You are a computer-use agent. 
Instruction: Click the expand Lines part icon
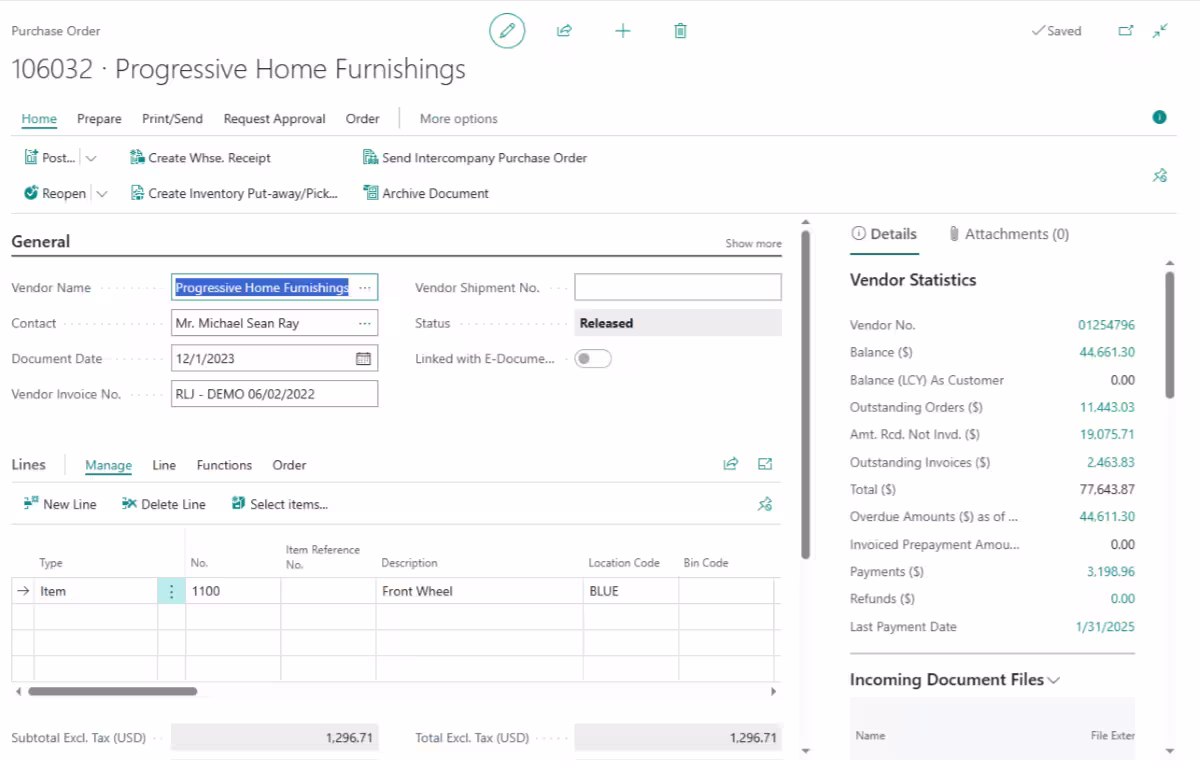click(x=765, y=464)
